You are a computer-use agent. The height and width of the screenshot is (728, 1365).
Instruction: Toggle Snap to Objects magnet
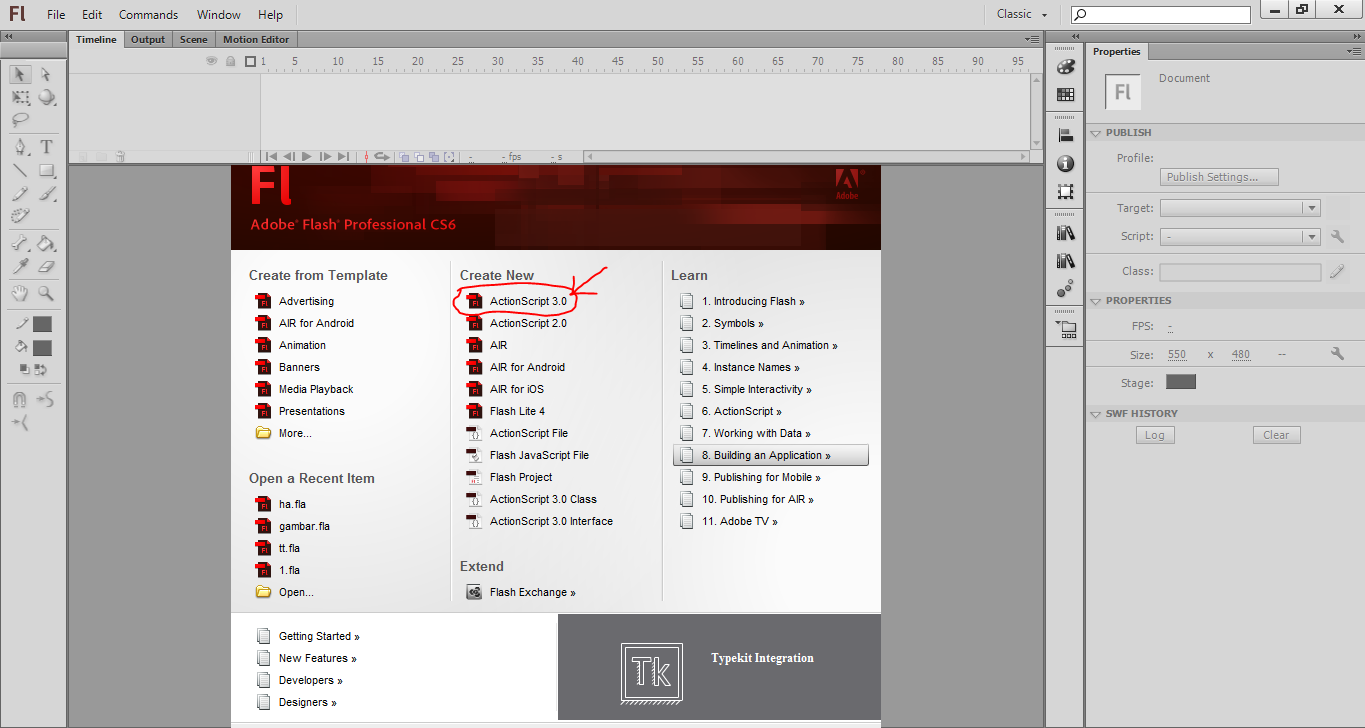(20, 400)
